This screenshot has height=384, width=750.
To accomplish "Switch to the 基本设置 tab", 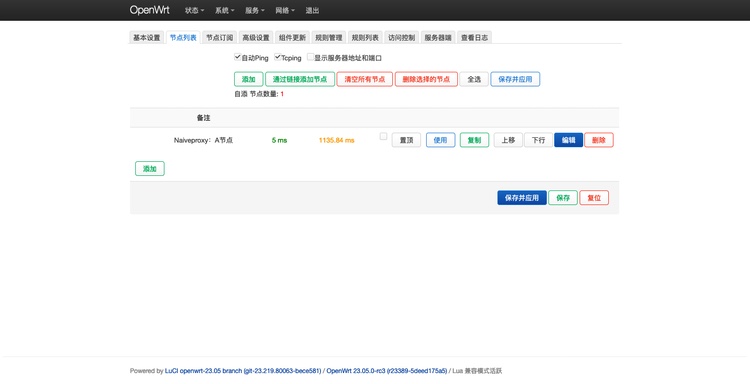I will (x=146, y=38).
